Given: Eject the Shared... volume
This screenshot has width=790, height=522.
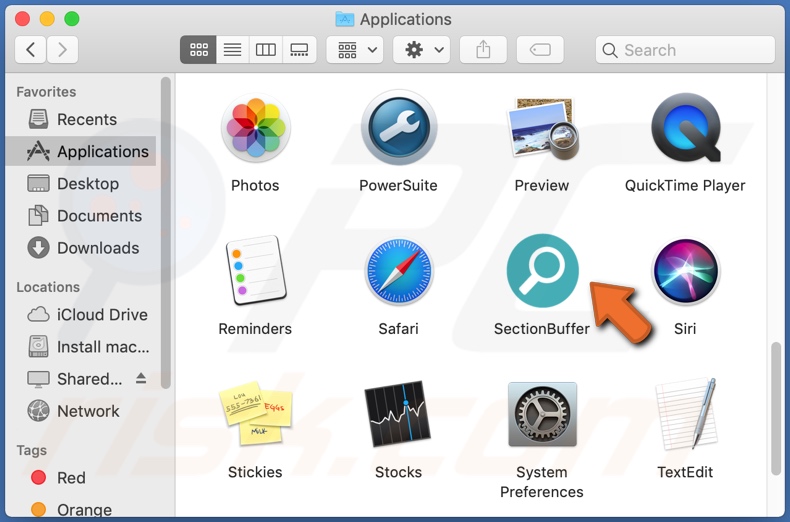Looking at the screenshot, I should 141,378.
